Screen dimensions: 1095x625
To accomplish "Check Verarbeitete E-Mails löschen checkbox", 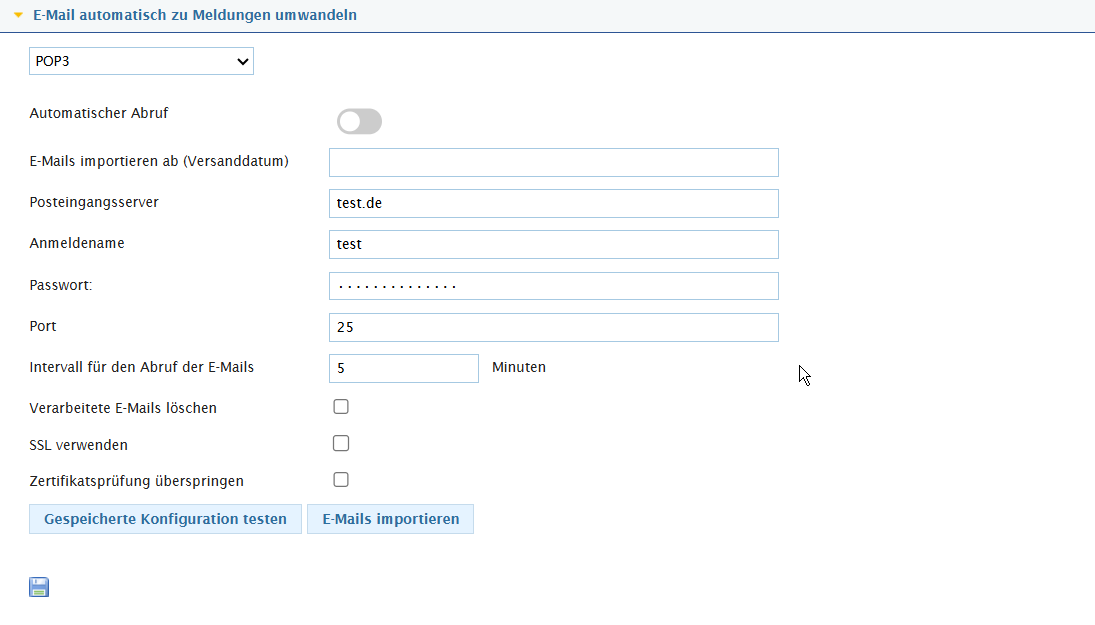I will [x=341, y=406].
